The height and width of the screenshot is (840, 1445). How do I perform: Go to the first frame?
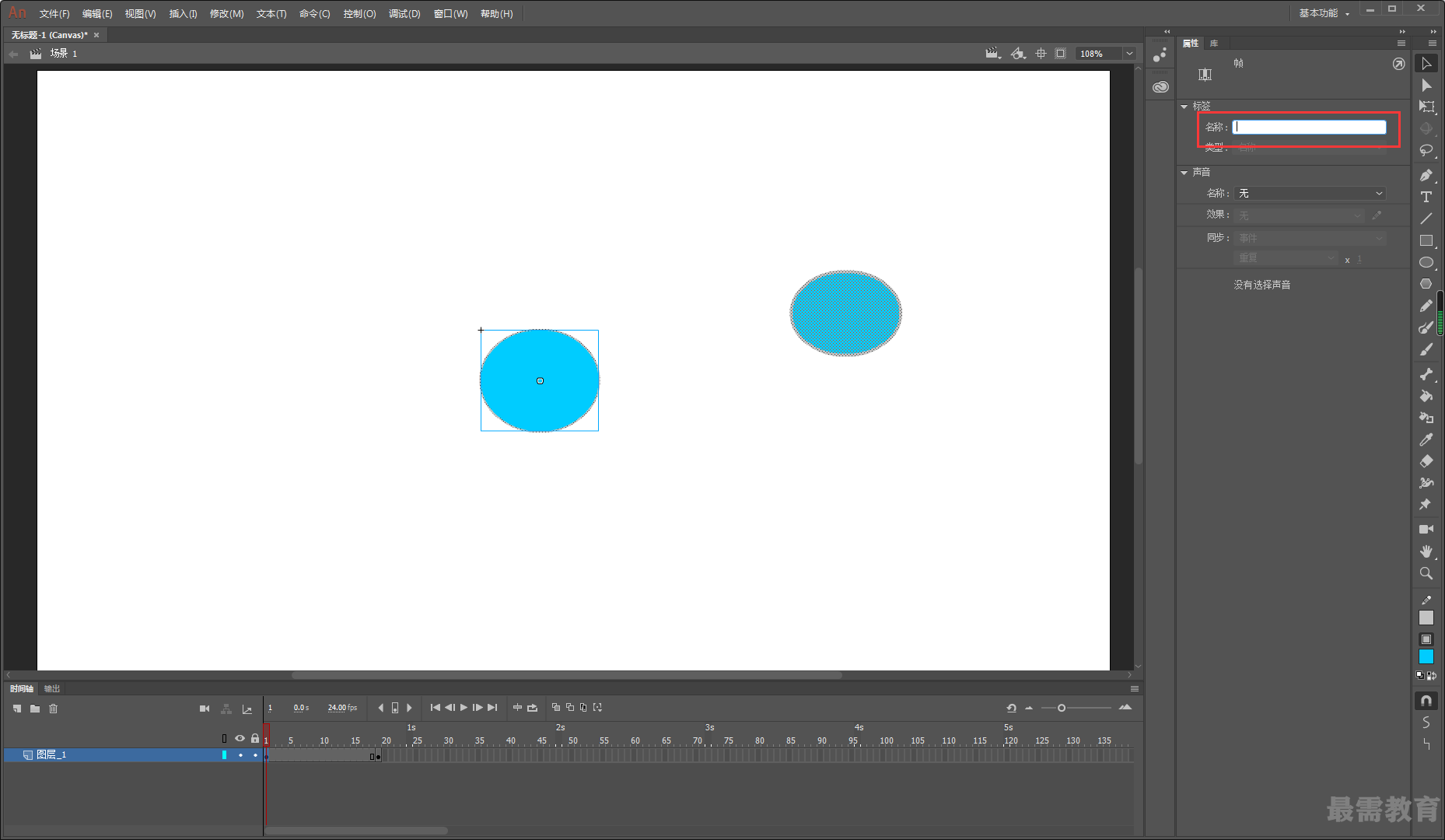click(x=436, y=708)
